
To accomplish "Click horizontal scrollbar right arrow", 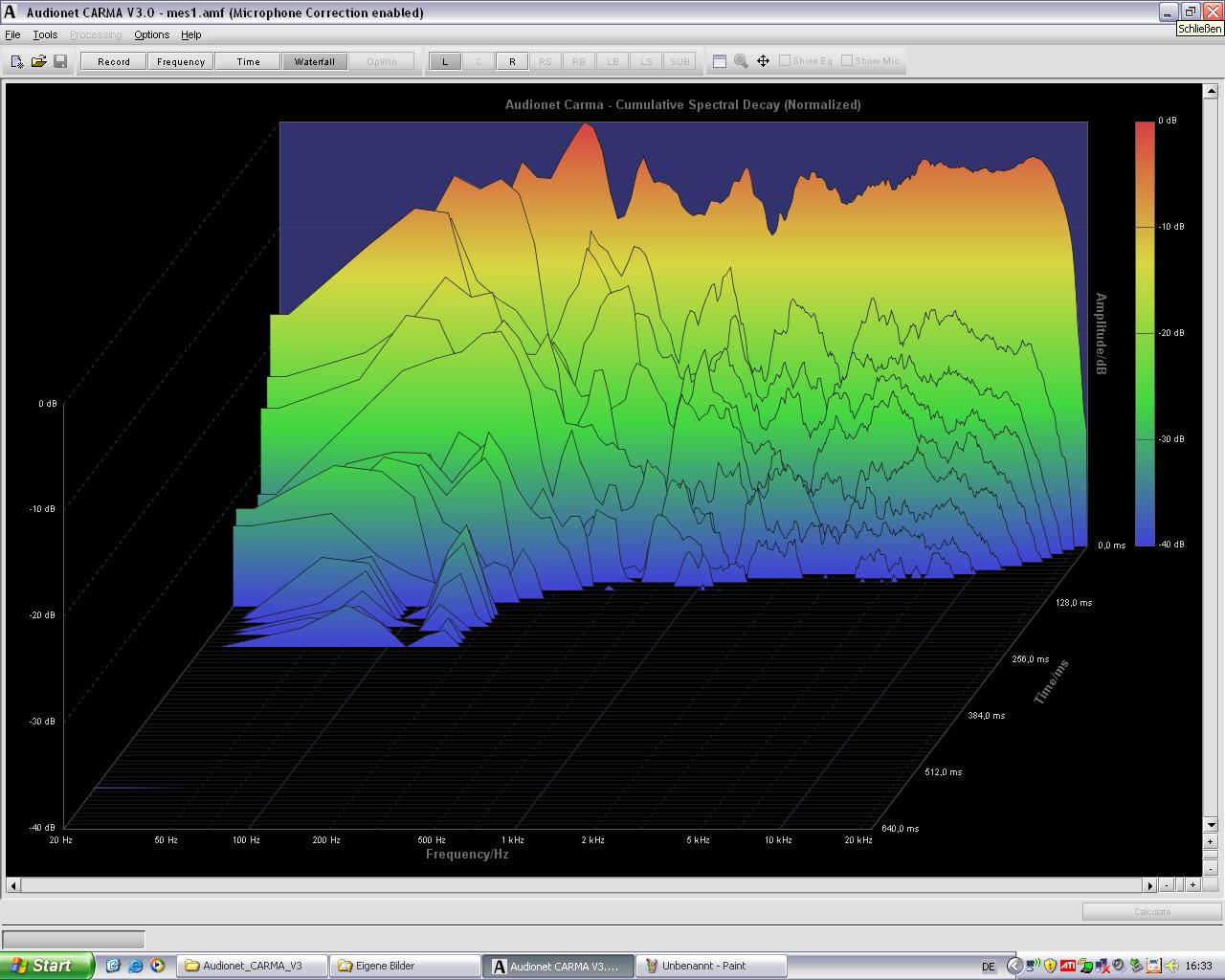I will click(1151, 885).
